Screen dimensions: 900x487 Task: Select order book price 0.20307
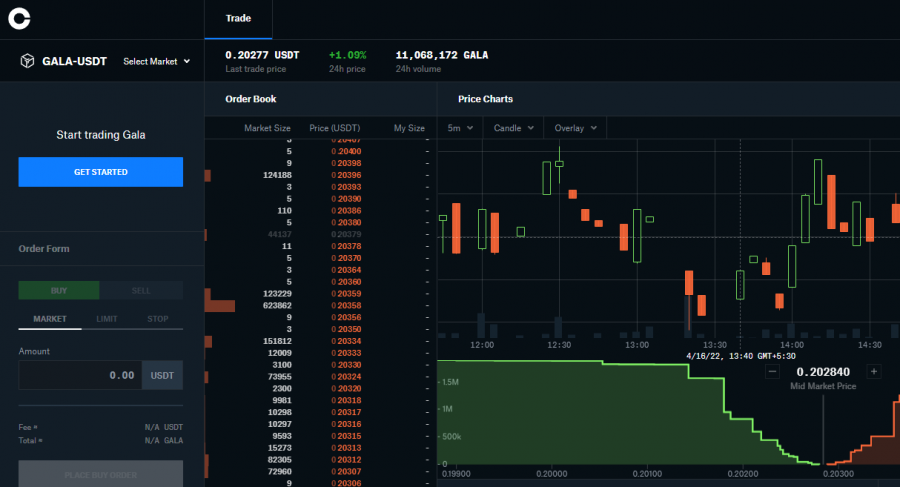coord(346,471)
